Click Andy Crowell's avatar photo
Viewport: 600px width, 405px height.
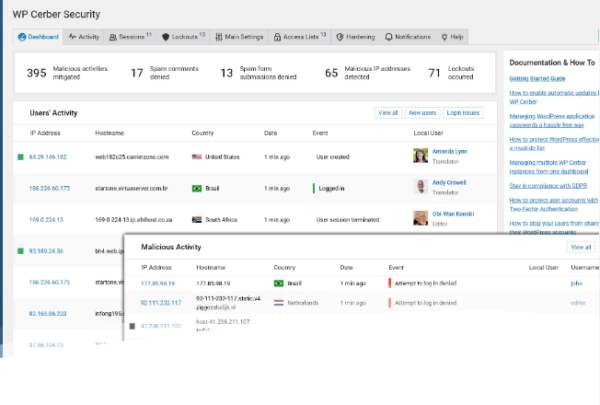[x=420, y=187]
